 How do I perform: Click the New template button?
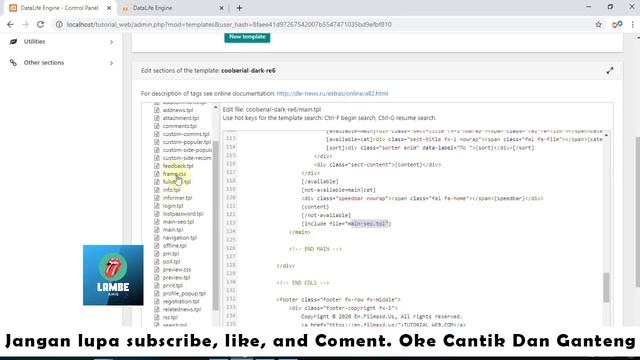(247, 37)
